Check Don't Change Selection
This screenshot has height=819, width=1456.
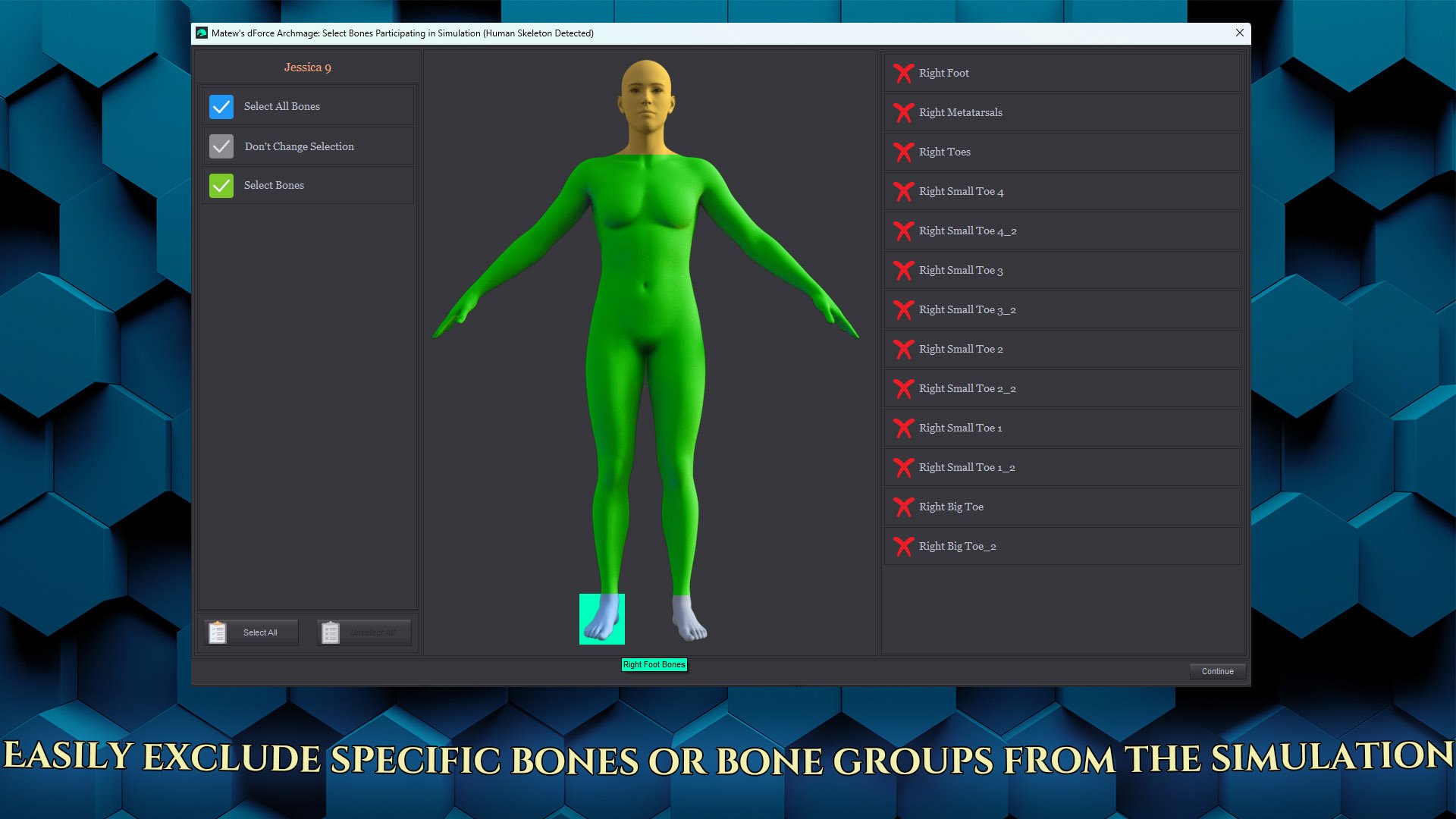coord(221,146)
